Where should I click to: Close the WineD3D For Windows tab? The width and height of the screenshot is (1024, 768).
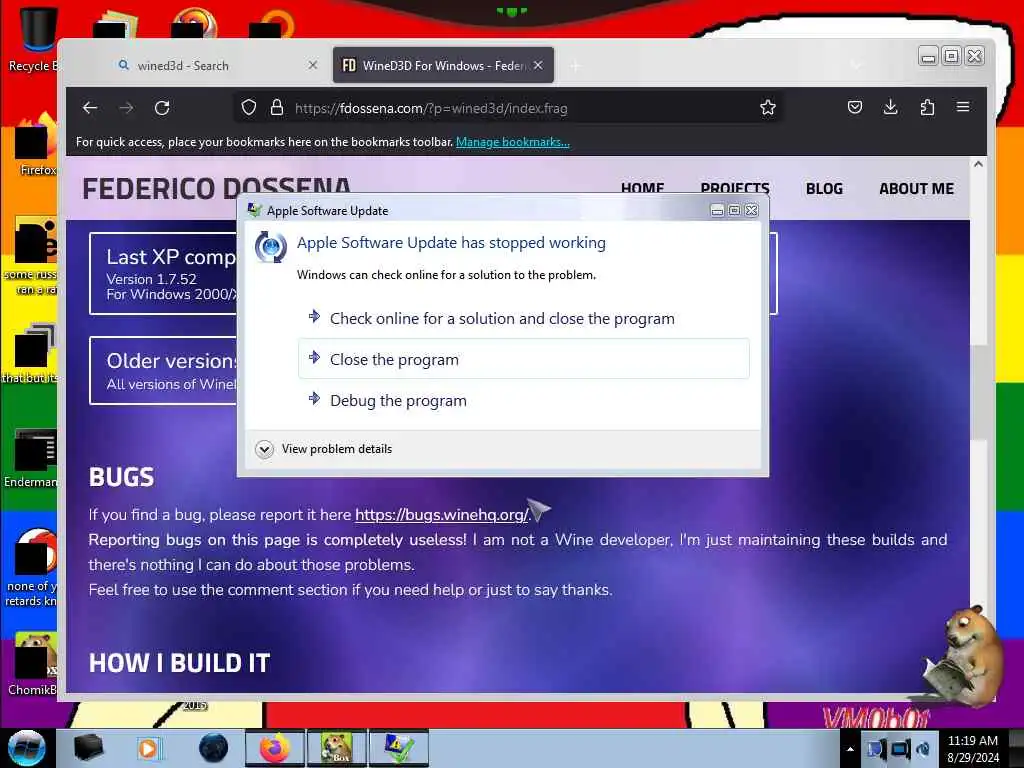click(537, 65)
